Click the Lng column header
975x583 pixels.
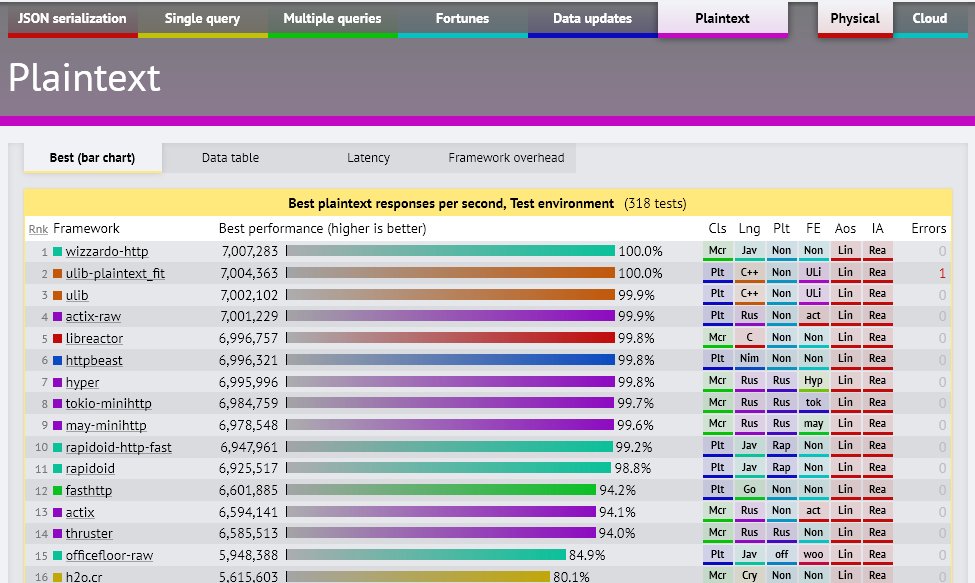click(749, 229)
